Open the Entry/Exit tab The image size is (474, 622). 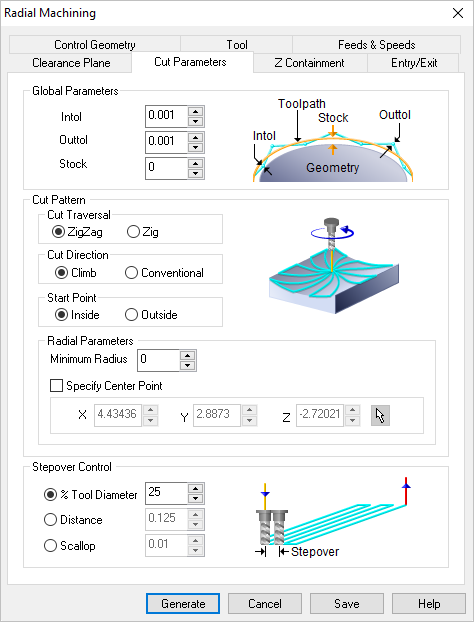(x=414, y=63)
